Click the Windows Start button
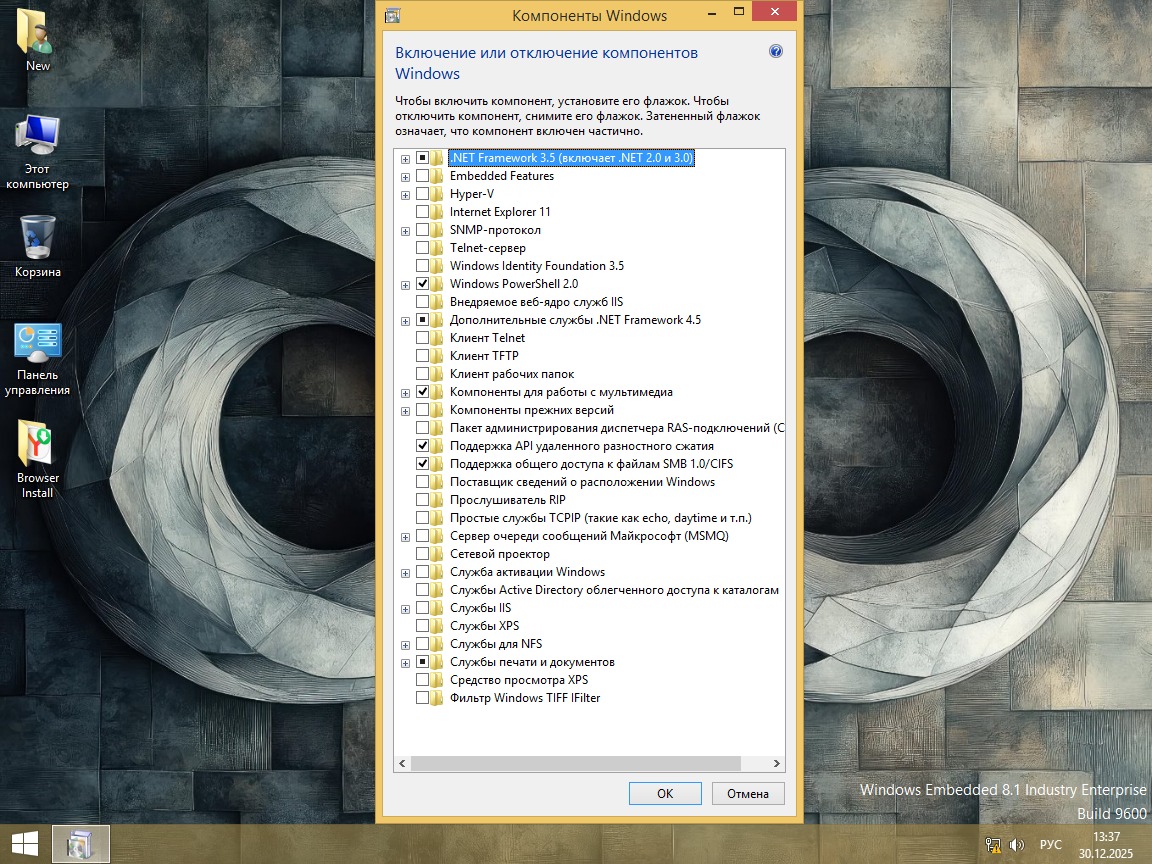The width and height of the screenshot is (1152, 864). 24,844
